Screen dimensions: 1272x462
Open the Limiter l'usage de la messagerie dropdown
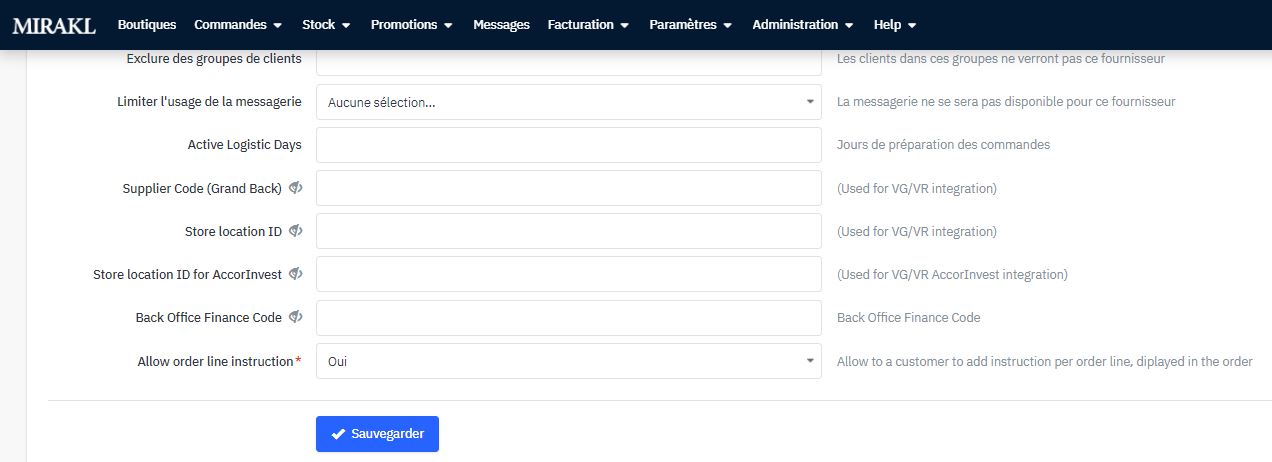click(569, 102)
